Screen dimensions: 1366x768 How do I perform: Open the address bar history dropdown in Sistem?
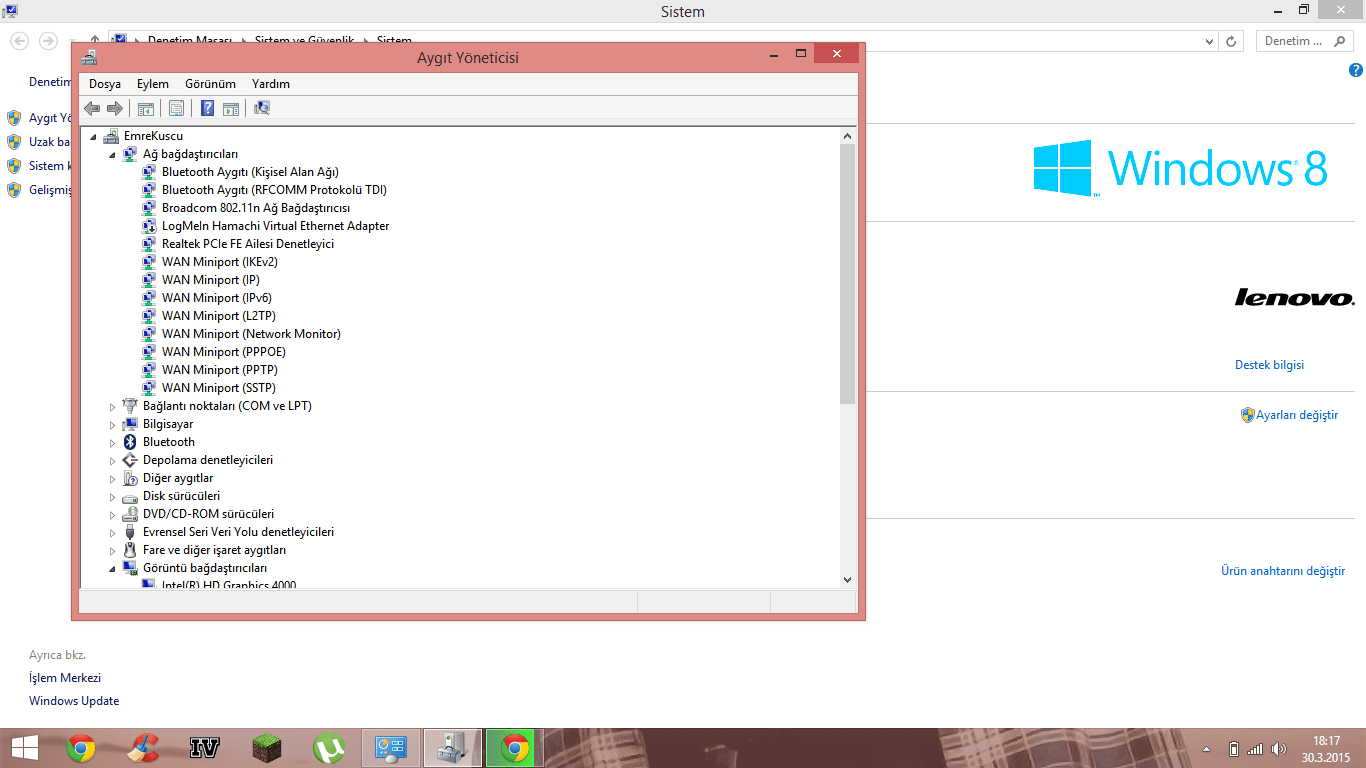coord(1209,41)
